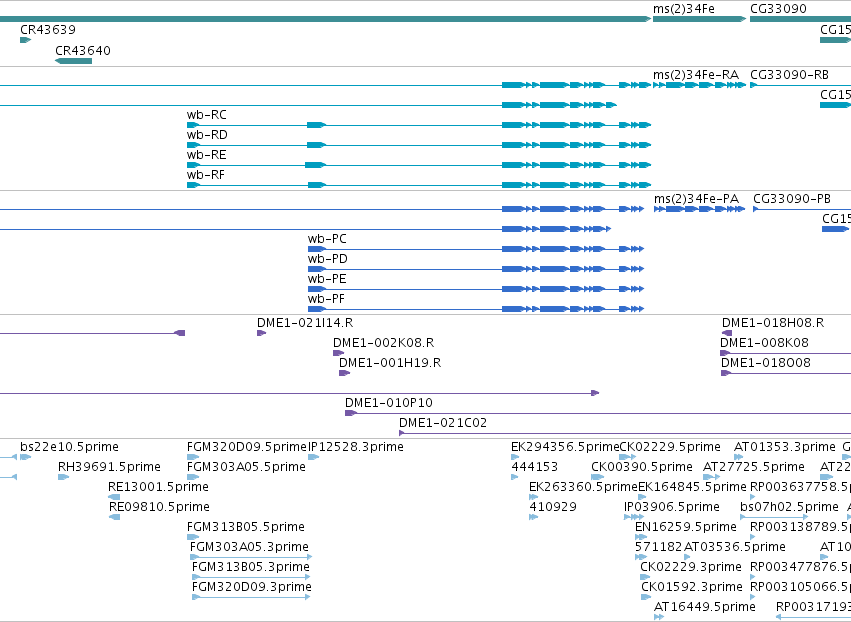Open the DME1-021C02 cDNA label

click(x=443, y=422)
